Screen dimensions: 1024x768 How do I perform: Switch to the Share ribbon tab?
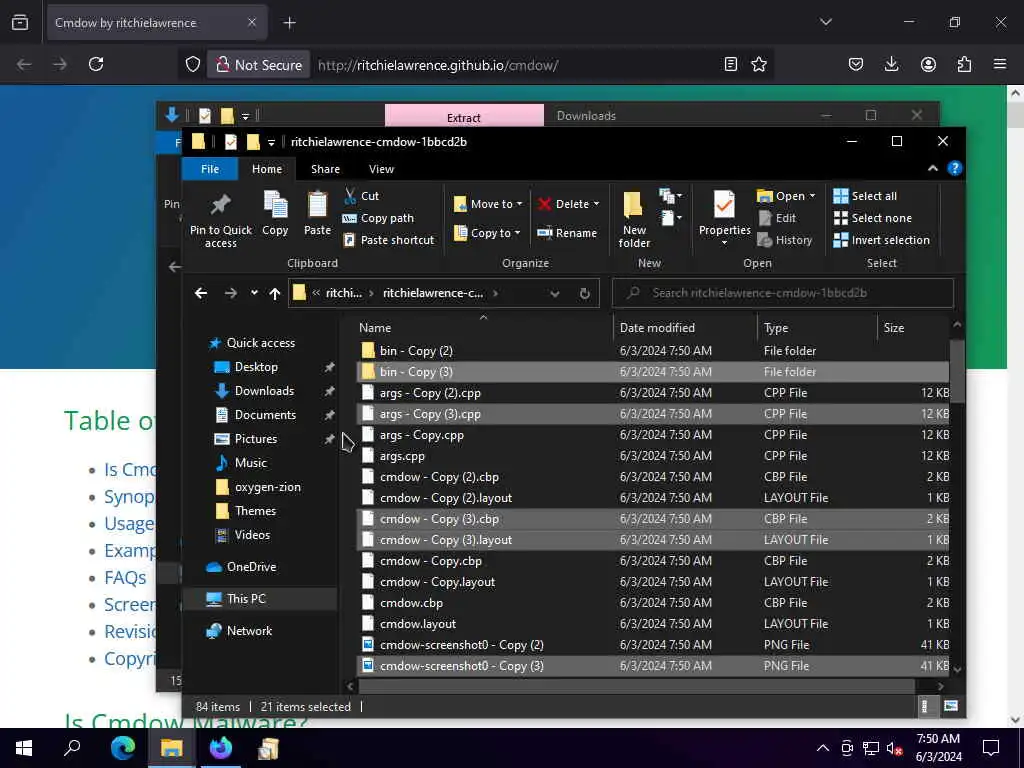[x=325, y=168]
